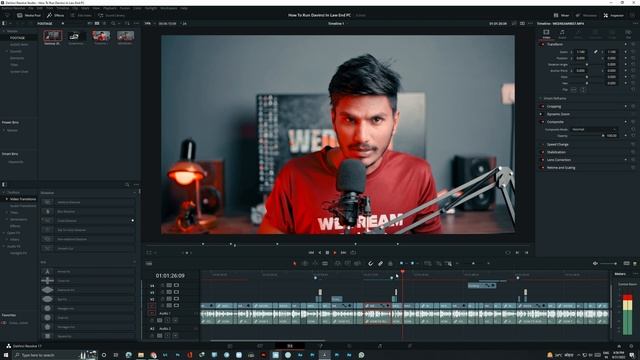
Task: Switch to the Cut page tab
Action: tap(260, 346)
